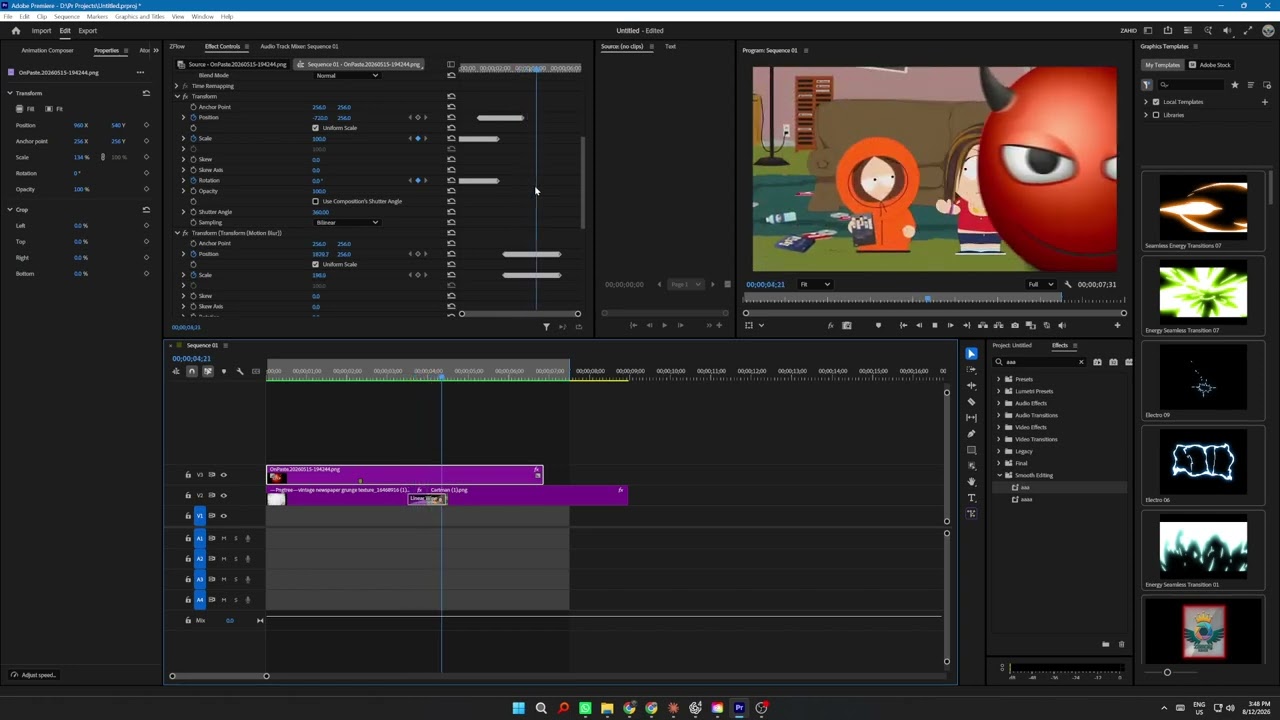
Task: Click Export Frame camera icon
Action: click(x=1014, y=325)
